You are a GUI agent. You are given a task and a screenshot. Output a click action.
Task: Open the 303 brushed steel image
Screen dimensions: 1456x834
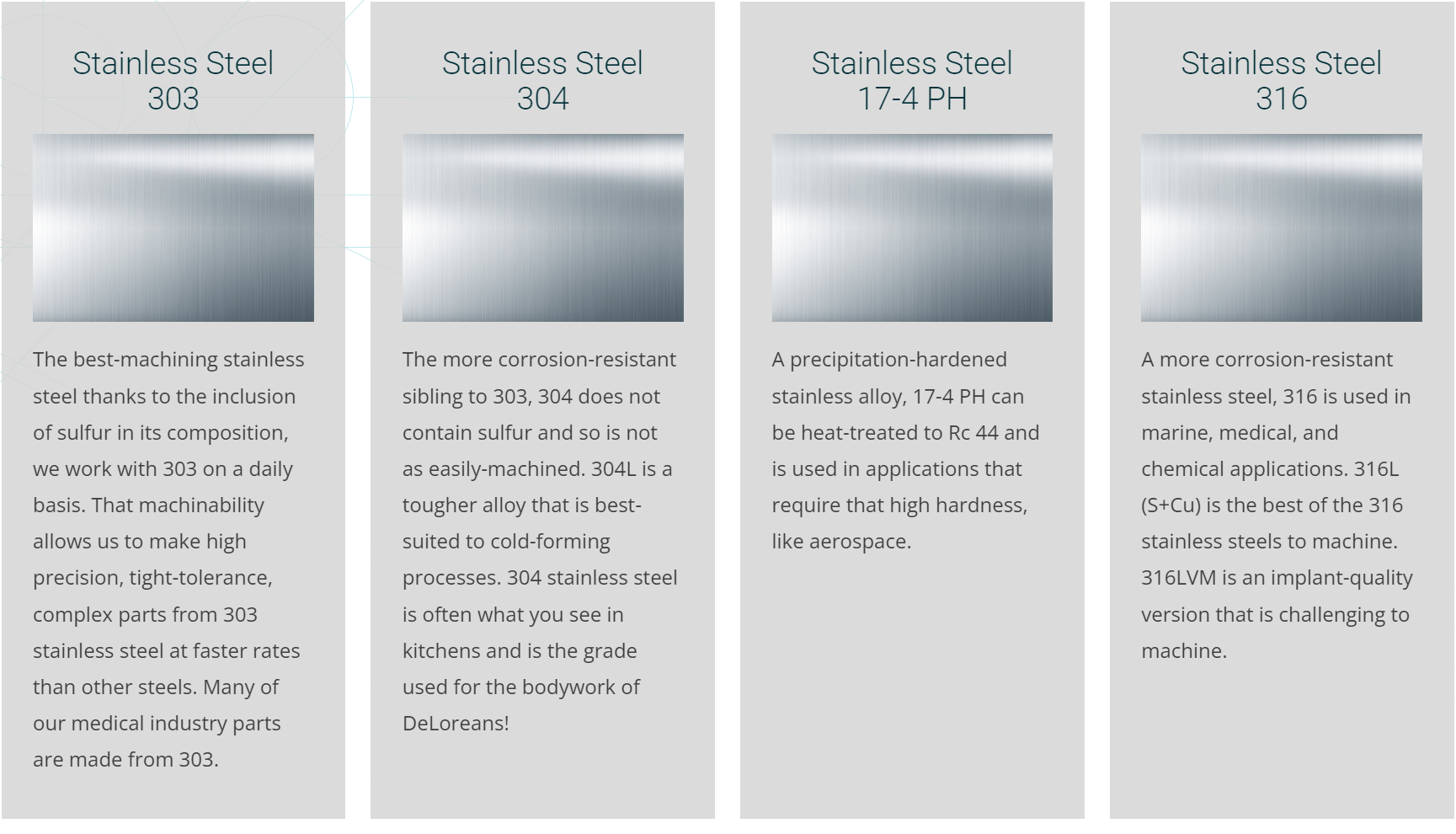(x=173, y=227)
